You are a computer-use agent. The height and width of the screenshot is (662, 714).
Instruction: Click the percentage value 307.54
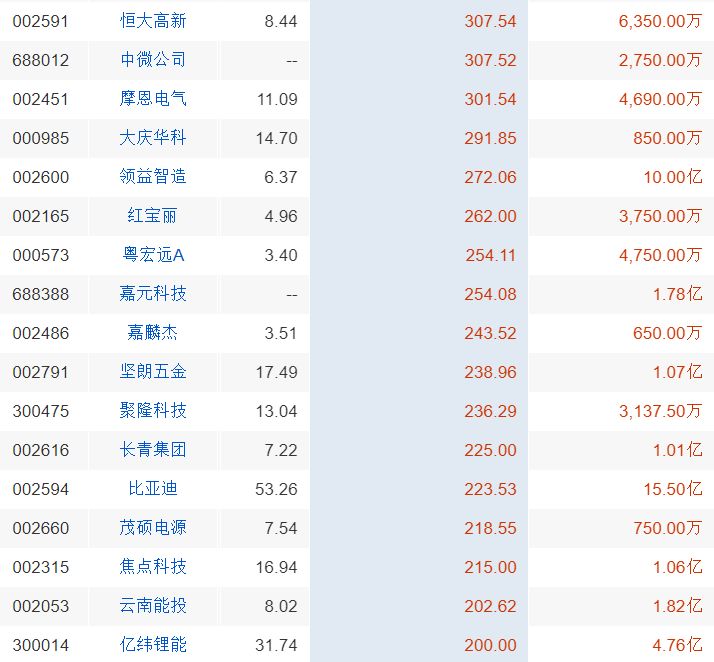(490, 21)
